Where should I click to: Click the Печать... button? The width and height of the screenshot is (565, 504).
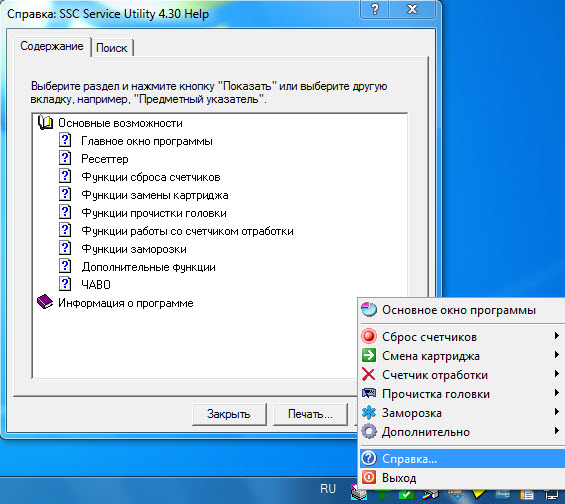click(310, 414)
